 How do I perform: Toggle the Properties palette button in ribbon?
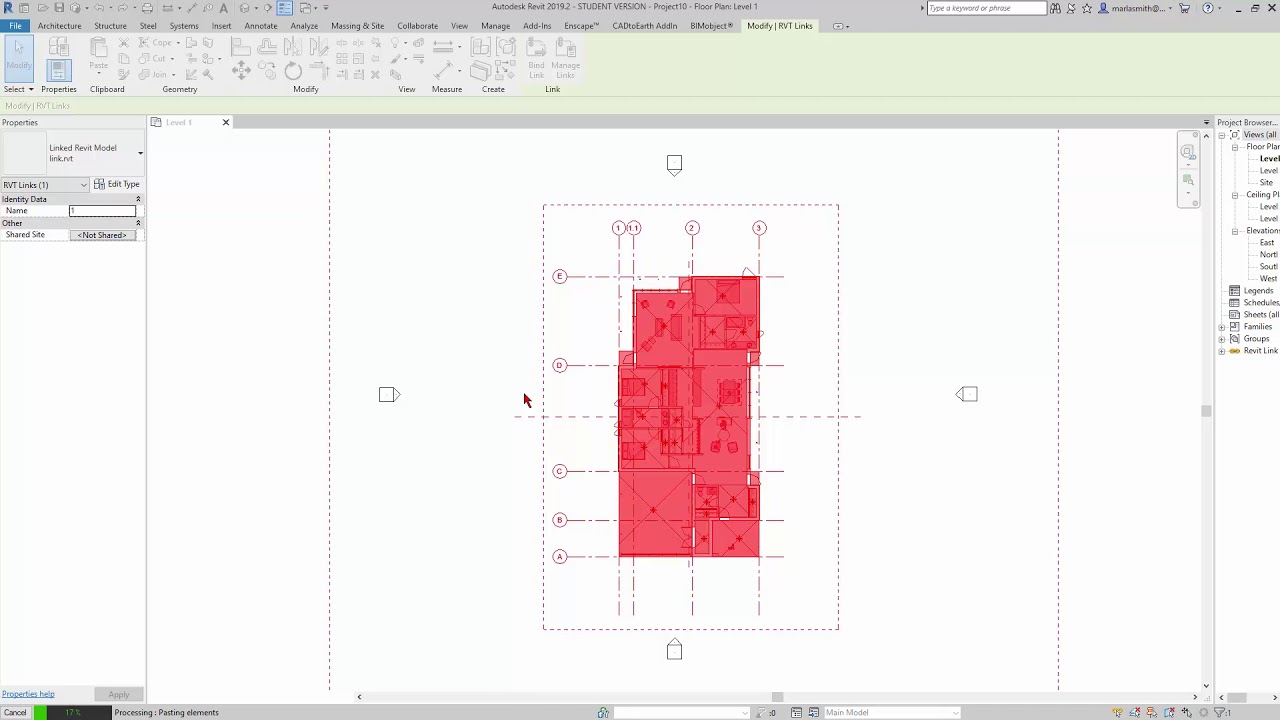(x=59, y=70)
